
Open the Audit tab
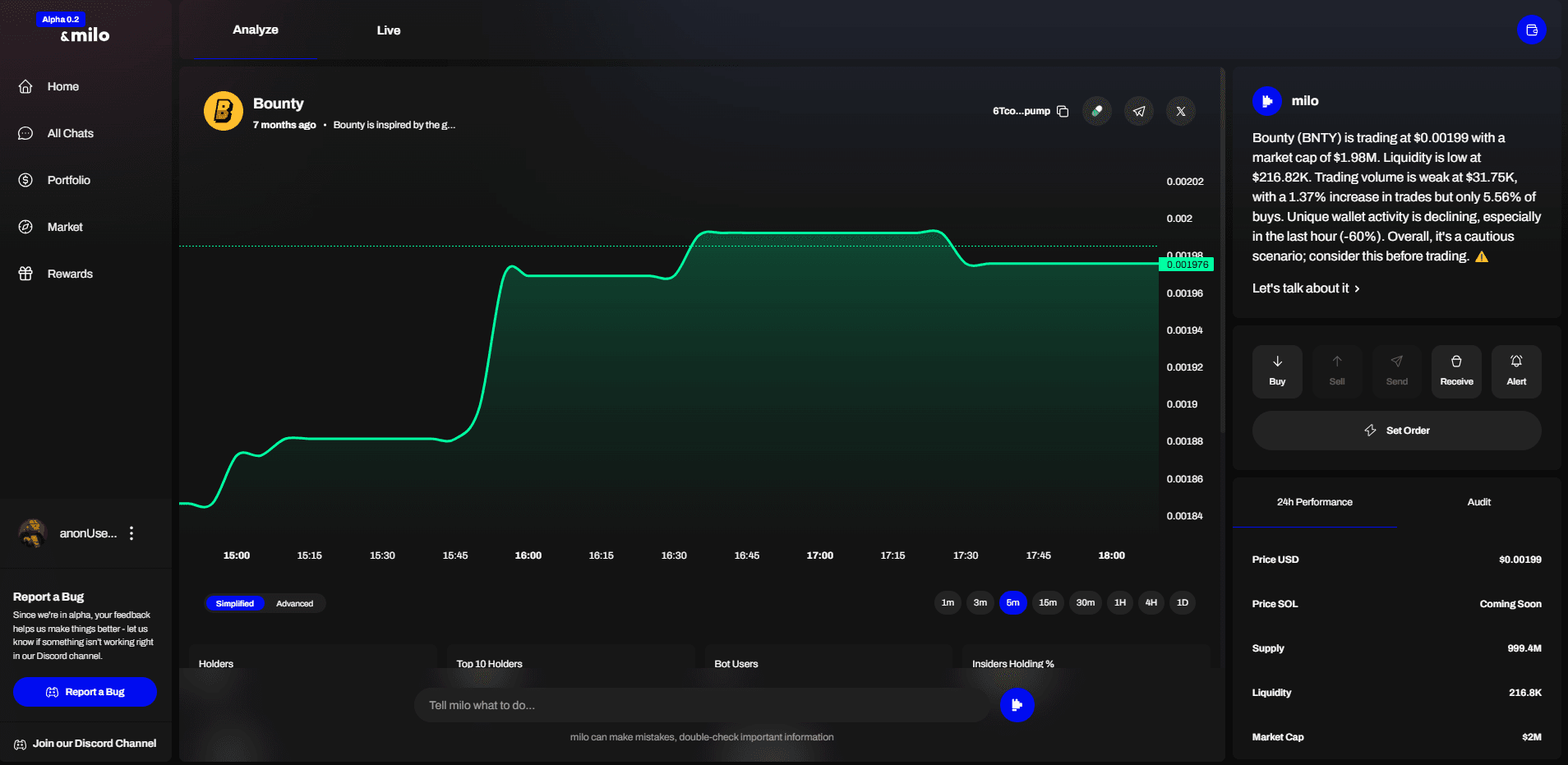click(1478, 502)
